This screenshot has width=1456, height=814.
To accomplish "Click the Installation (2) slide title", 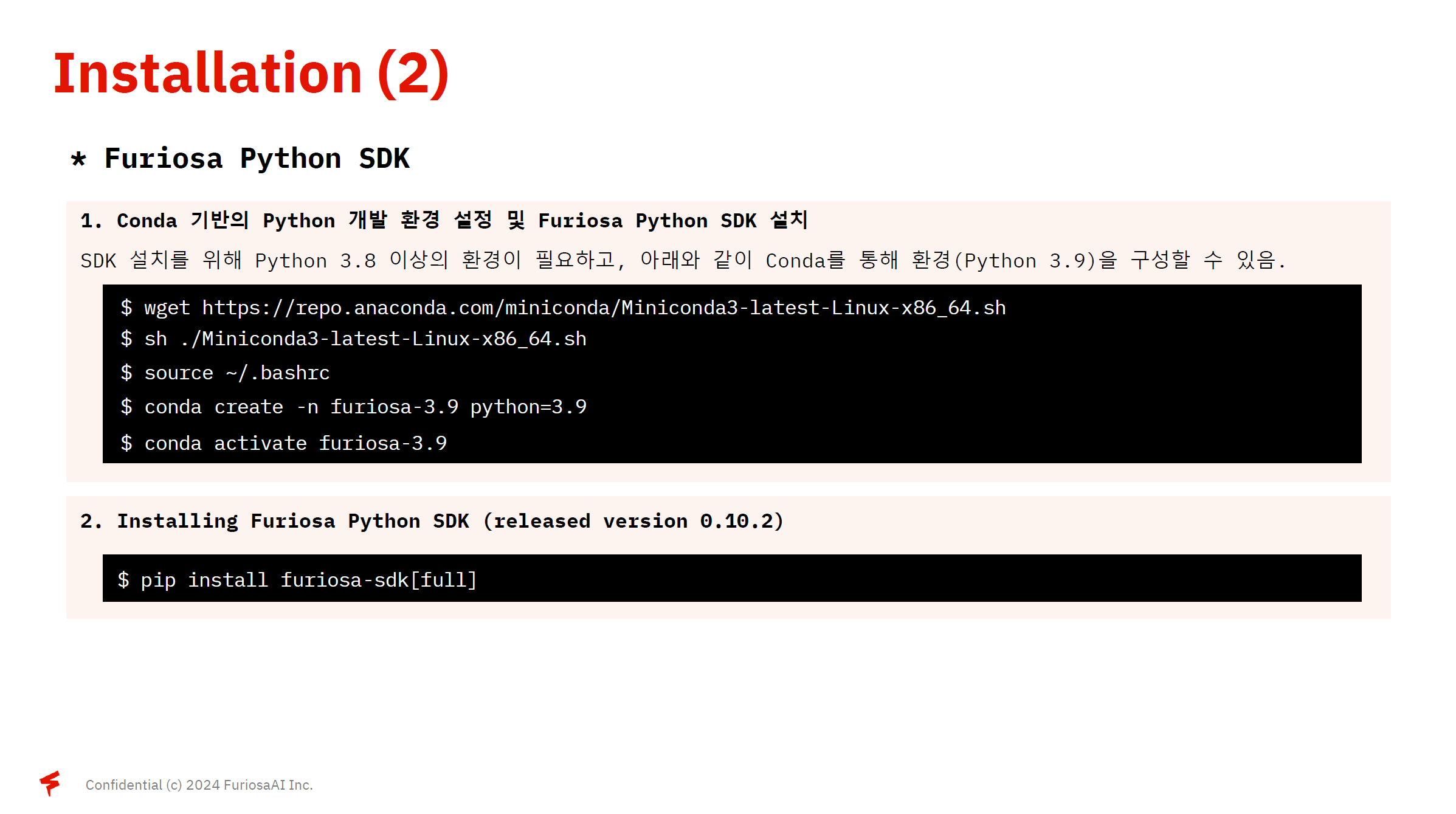I will 251,74.
